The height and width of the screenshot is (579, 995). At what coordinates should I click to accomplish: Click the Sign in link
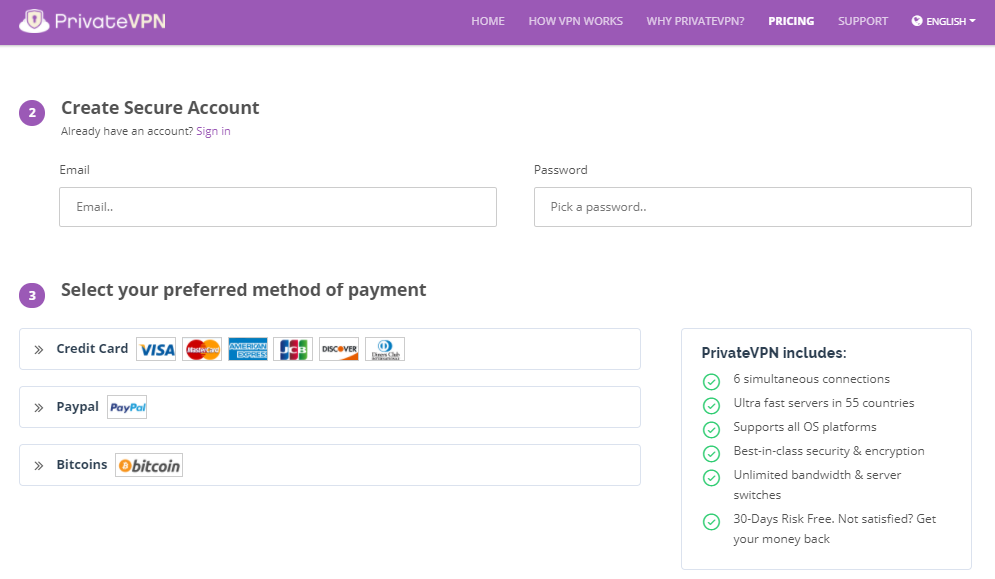213,131
